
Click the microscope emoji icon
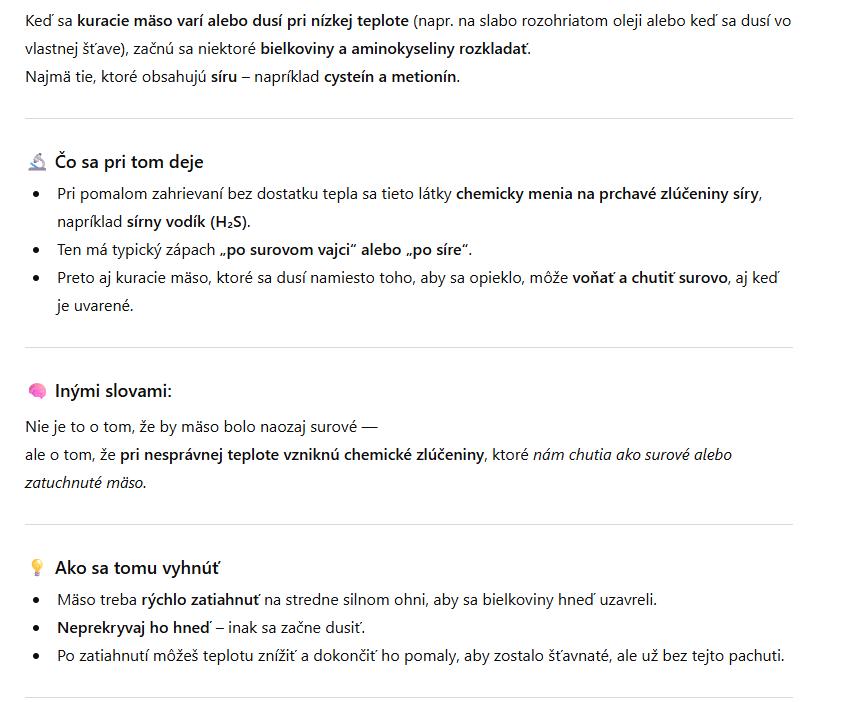(x=37, y=162)
